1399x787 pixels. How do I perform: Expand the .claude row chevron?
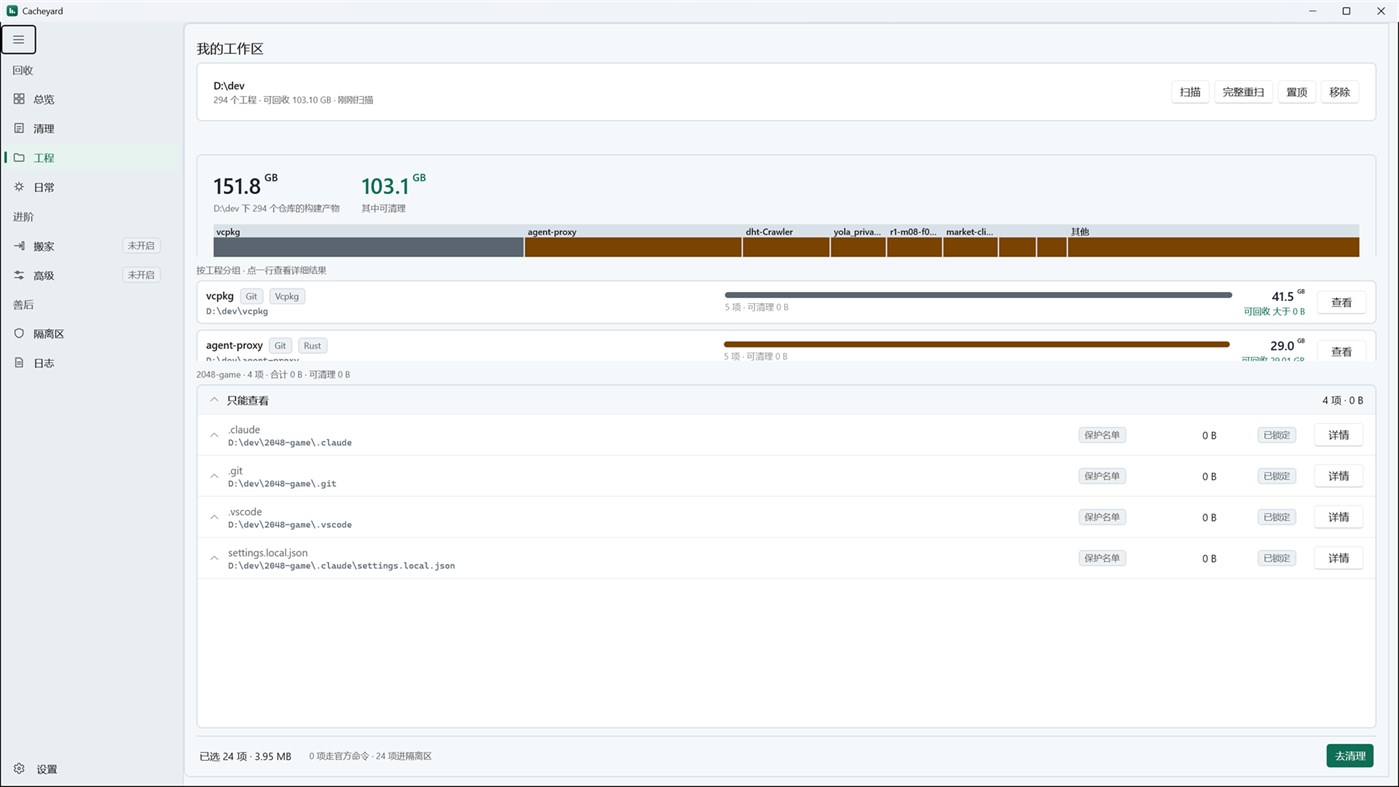[x=214, y=435]
